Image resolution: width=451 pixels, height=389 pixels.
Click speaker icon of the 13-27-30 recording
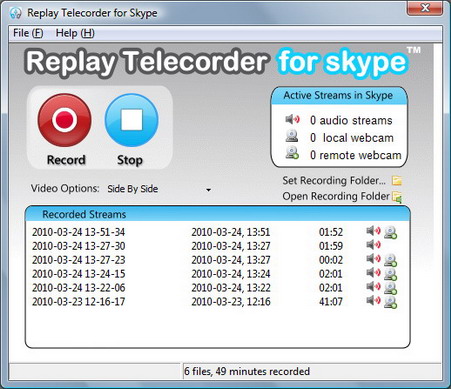click(373, 245)
